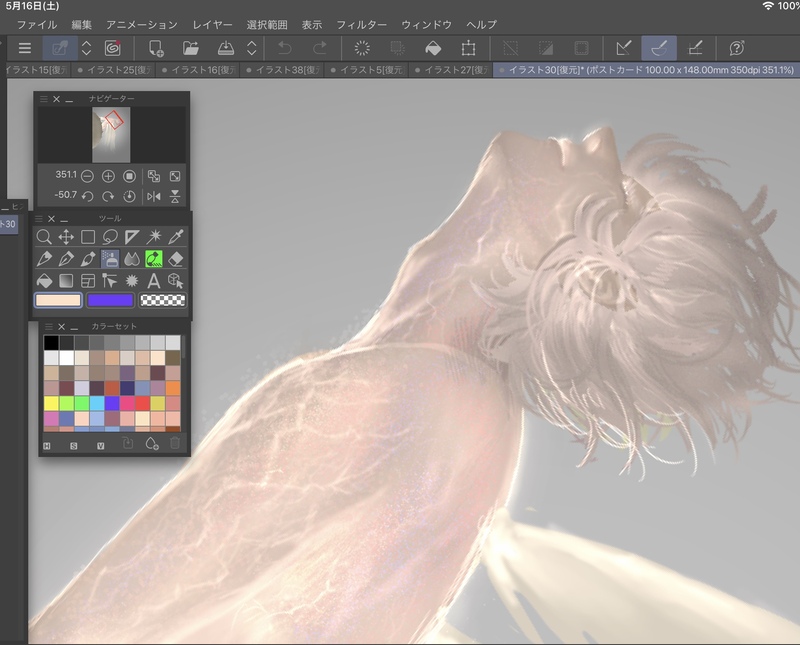Open the フィルター menu
Viewport: 800px width, 645px height.
tap(361, 24)
